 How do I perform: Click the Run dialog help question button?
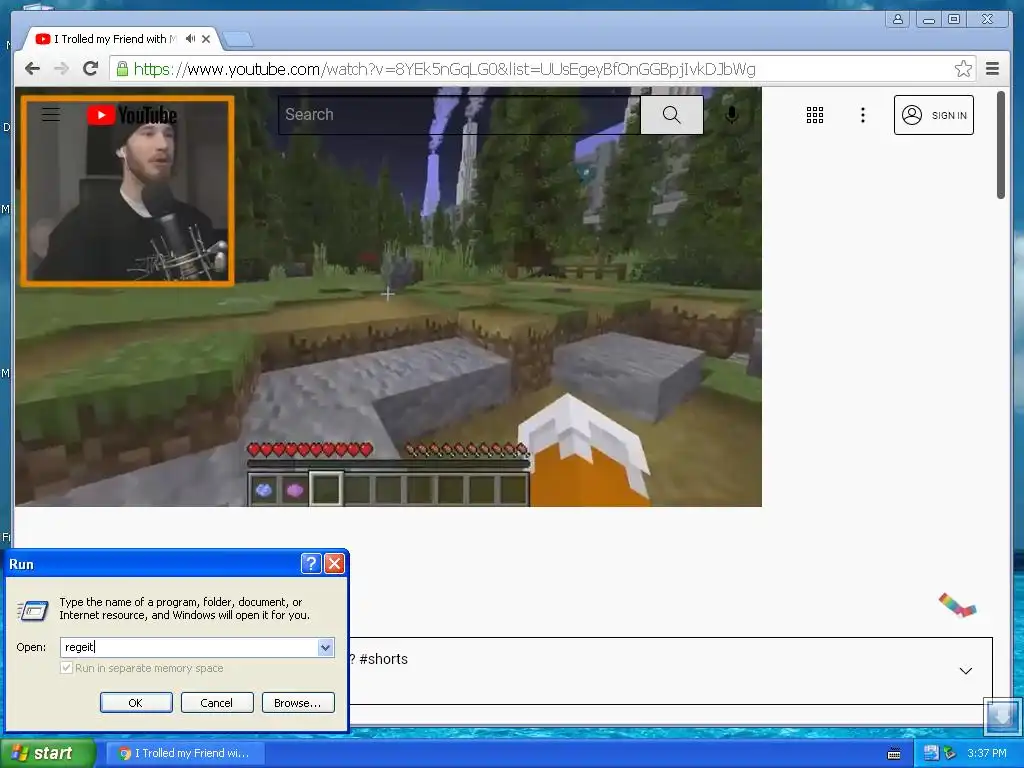[x=311, y=563]
